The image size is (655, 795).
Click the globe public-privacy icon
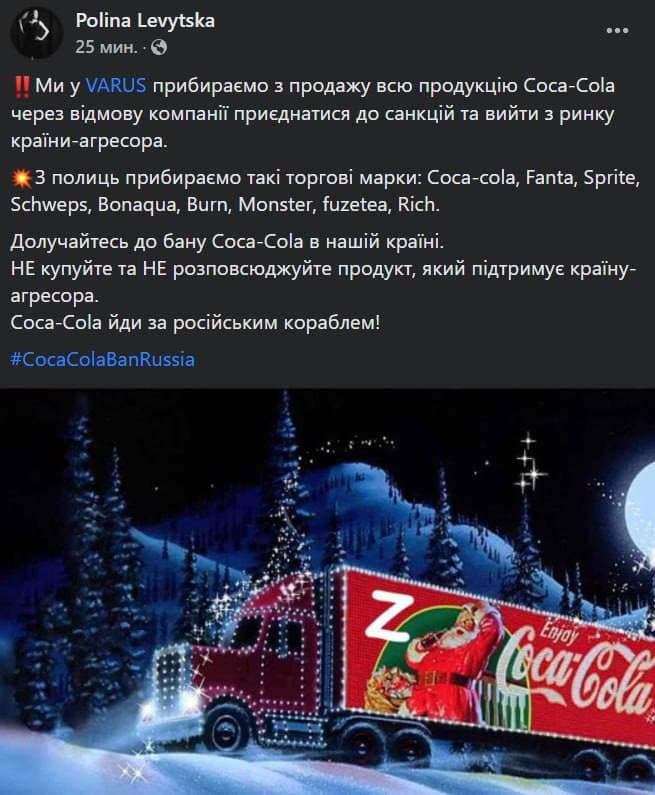[x=159, y=47]
